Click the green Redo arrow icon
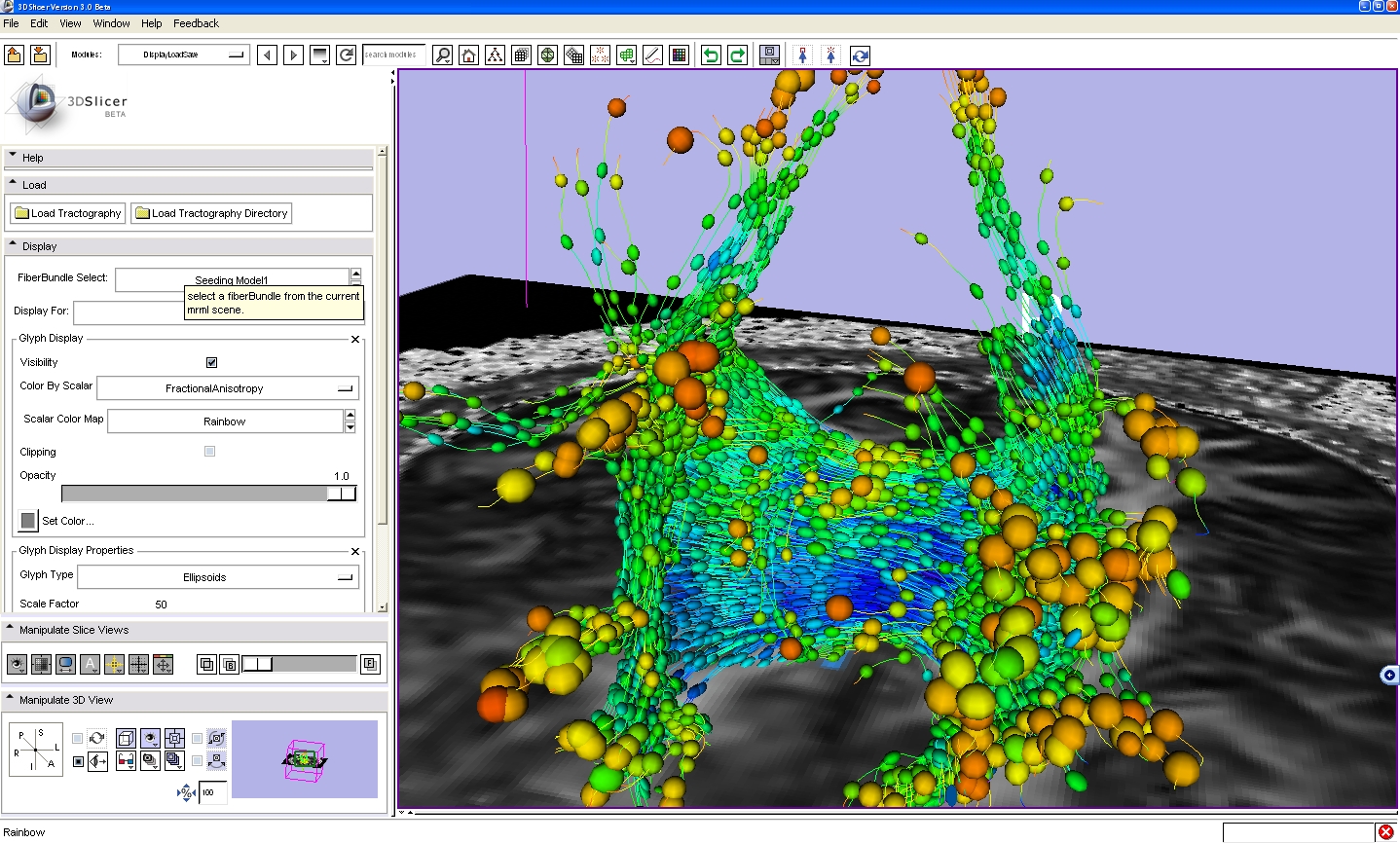 [x=737, y=55]
